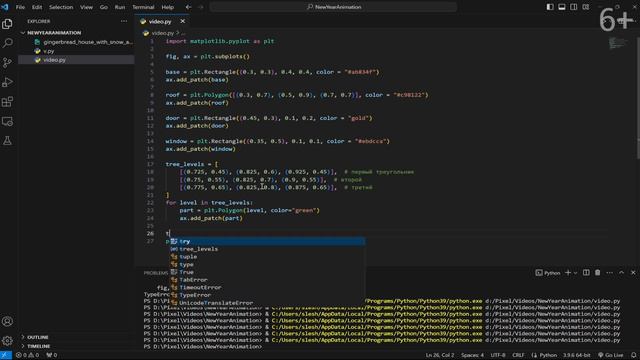Pick the tuple suggestion
Screen dimensions: 640x360
[267, 257]
